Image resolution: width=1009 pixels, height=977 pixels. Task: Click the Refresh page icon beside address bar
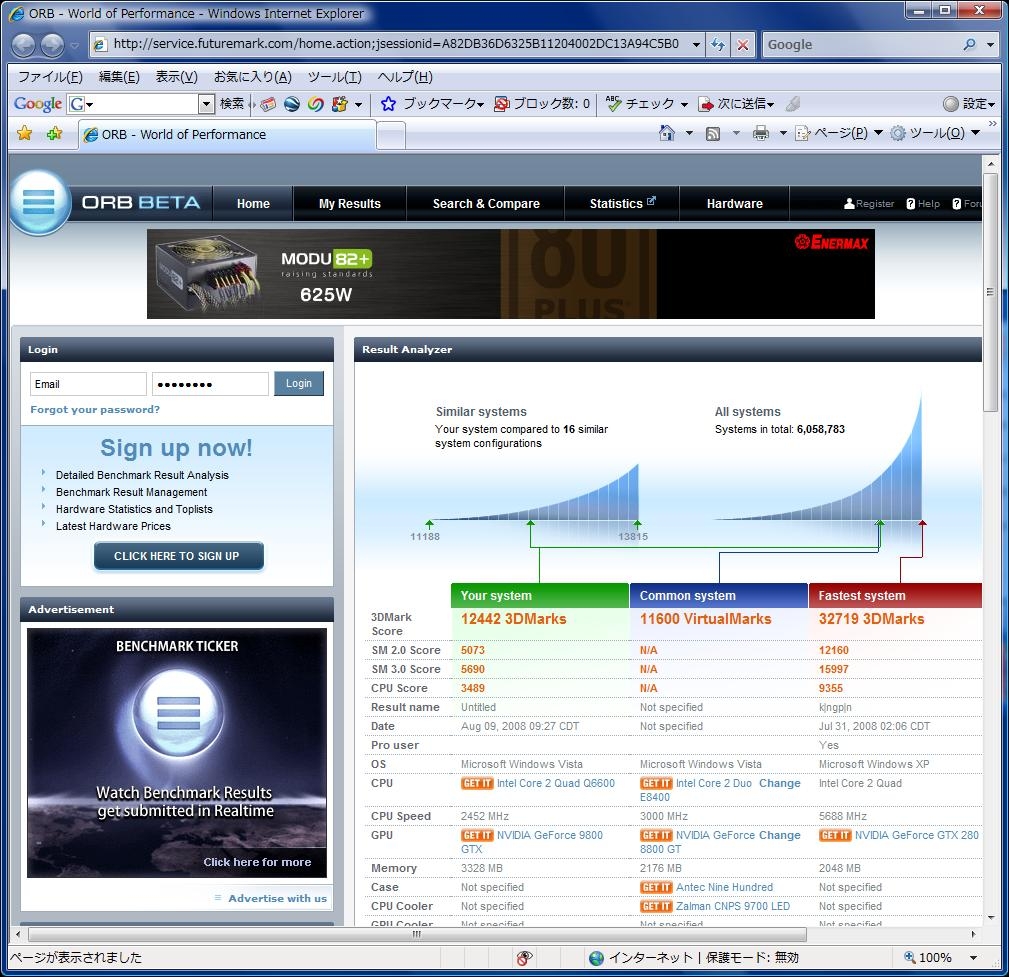[717, 44]
